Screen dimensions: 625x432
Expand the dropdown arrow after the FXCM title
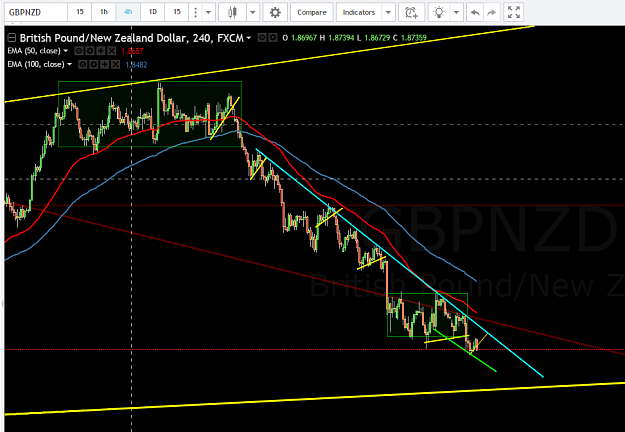249,38
